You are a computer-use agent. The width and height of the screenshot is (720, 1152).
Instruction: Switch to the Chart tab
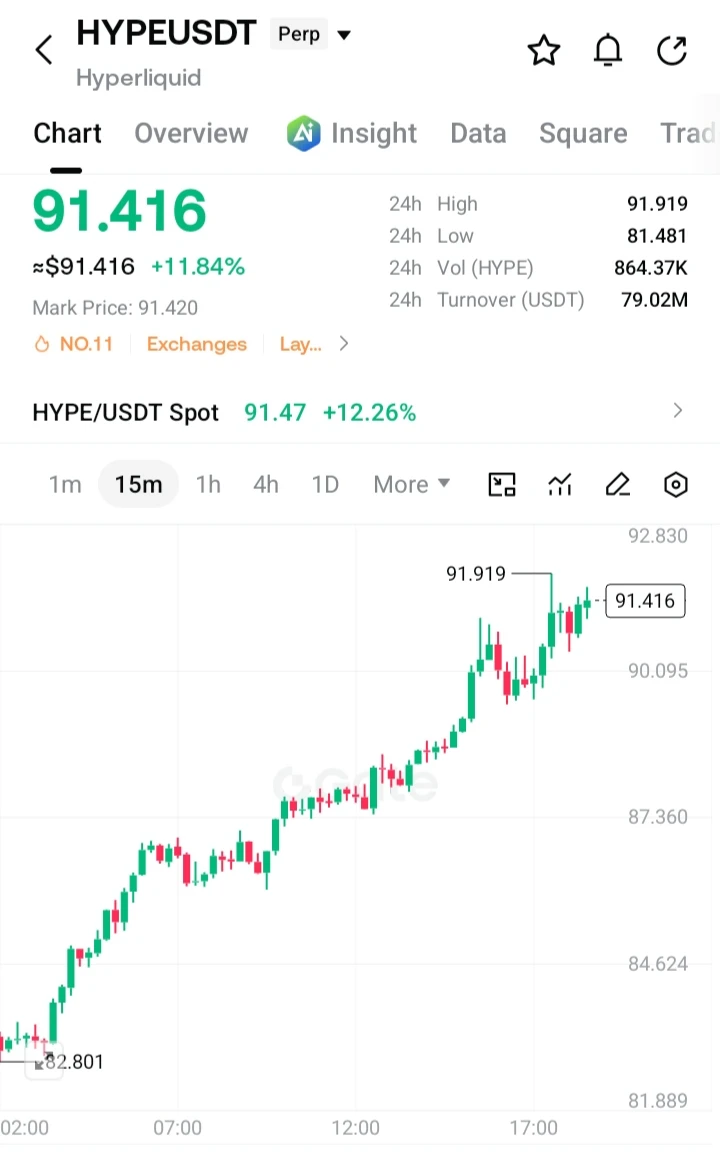(68, 133)
